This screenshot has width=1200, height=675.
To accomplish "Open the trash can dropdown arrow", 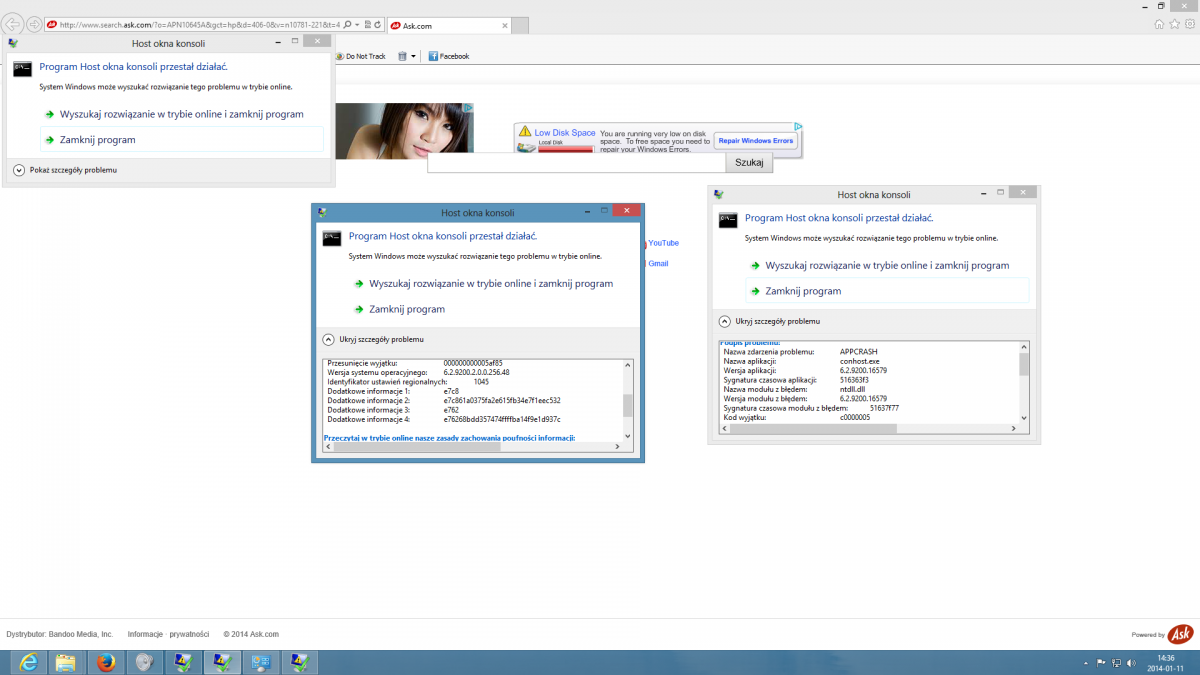I will [x=414, y=56].
